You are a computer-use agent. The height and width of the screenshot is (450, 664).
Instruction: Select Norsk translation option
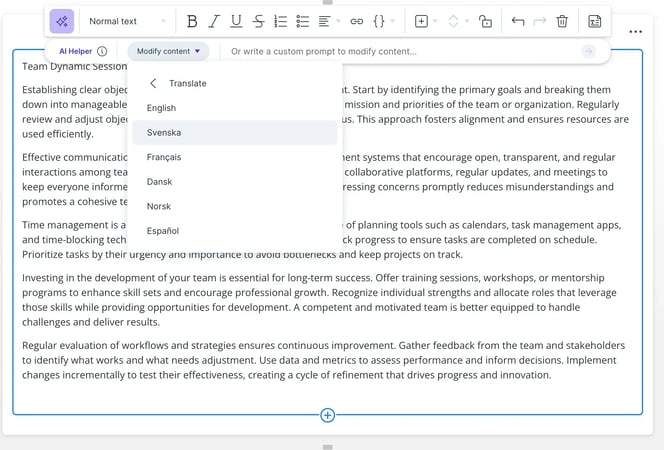coord(235,206)
